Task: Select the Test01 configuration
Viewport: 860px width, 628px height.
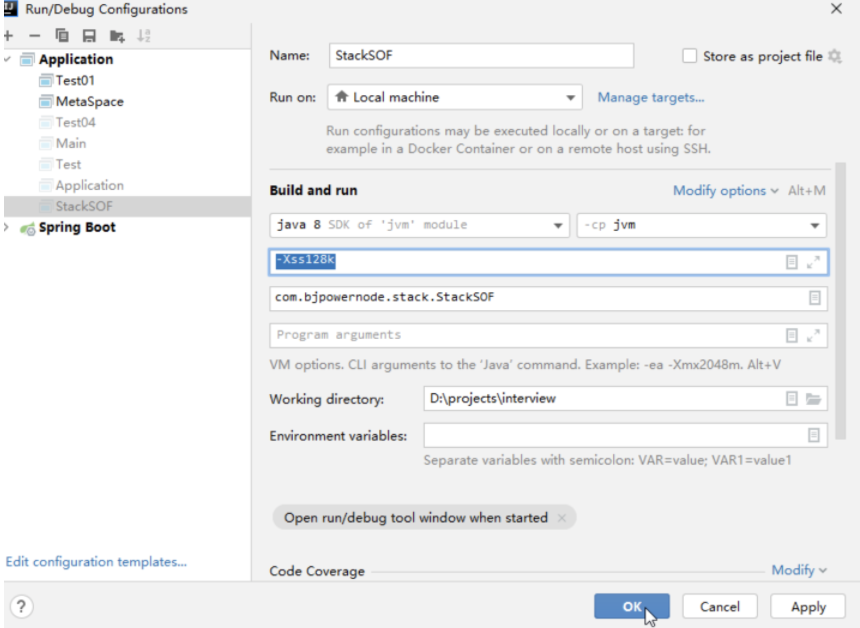Action: (75, 81)
